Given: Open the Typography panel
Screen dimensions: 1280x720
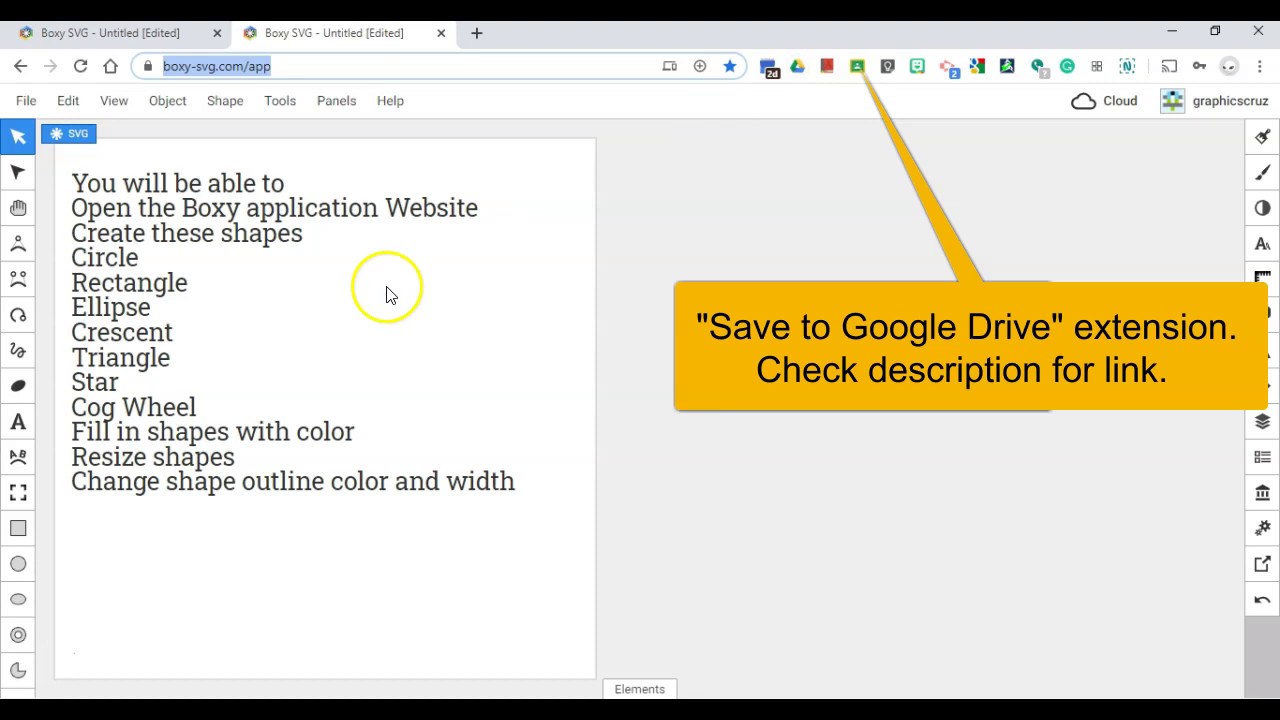Looking at the screenshot, I should click(x=1262, y=244).
